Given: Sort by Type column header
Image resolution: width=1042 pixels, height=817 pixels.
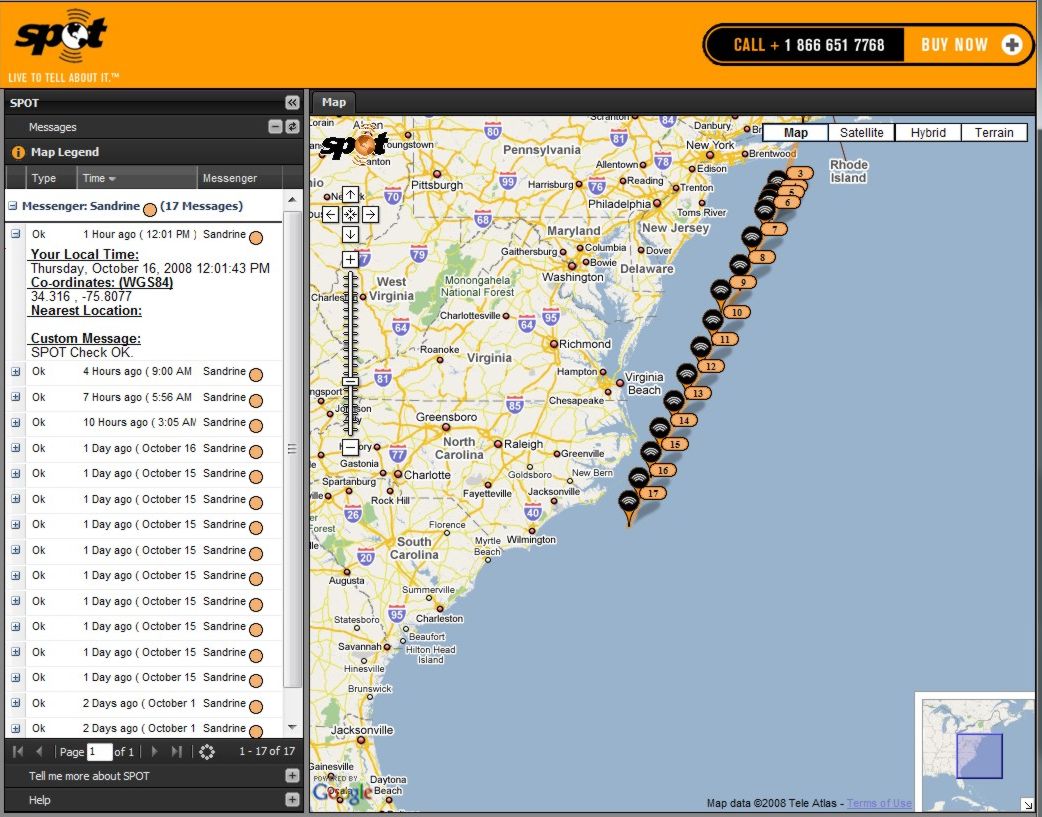Looking at the screenshot, I should 51,178.
